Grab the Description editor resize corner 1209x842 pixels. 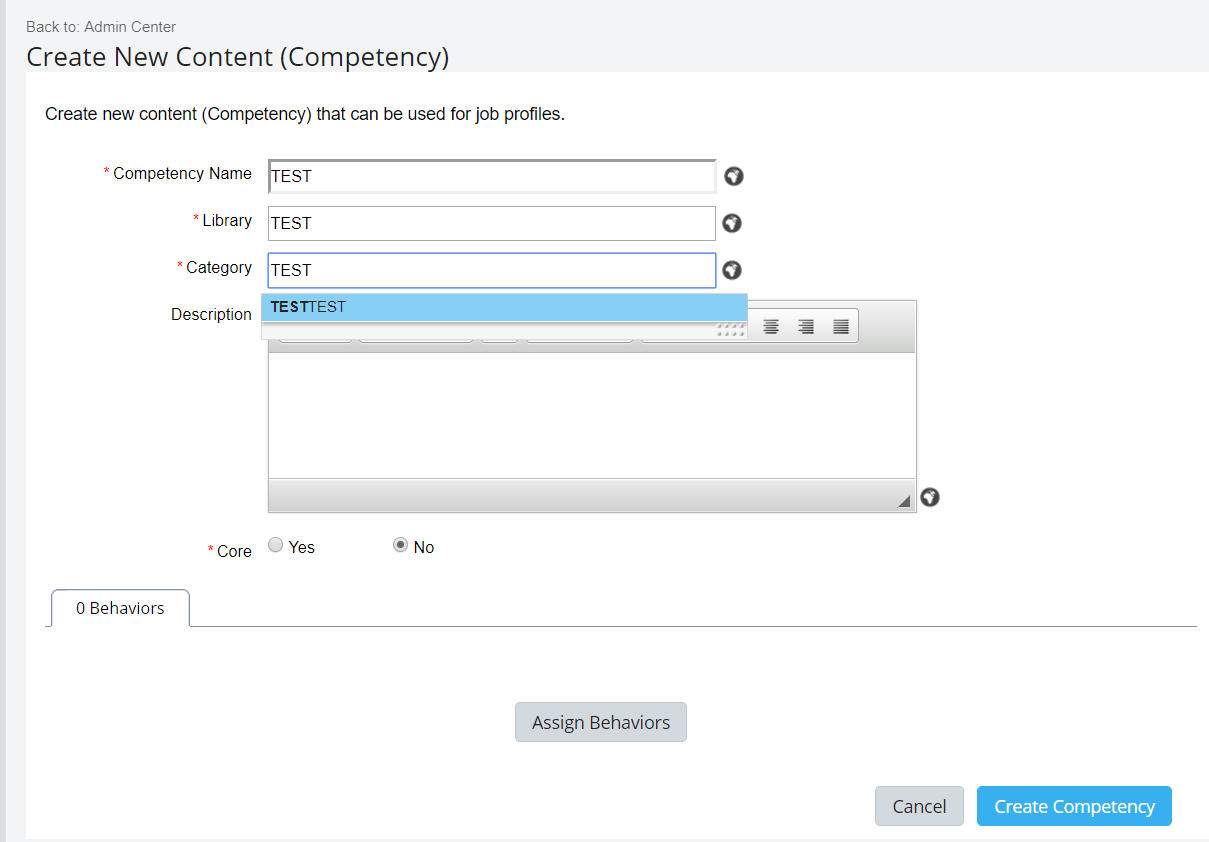pyautogui.click(x=904, y=501)
